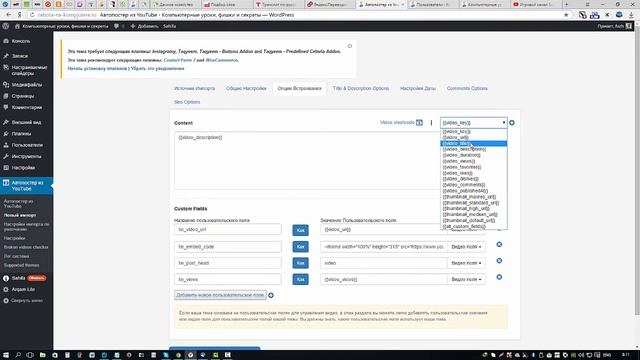Click the Как button for tie_post_head
Screen dimensions: 640x360
[300, 263]
